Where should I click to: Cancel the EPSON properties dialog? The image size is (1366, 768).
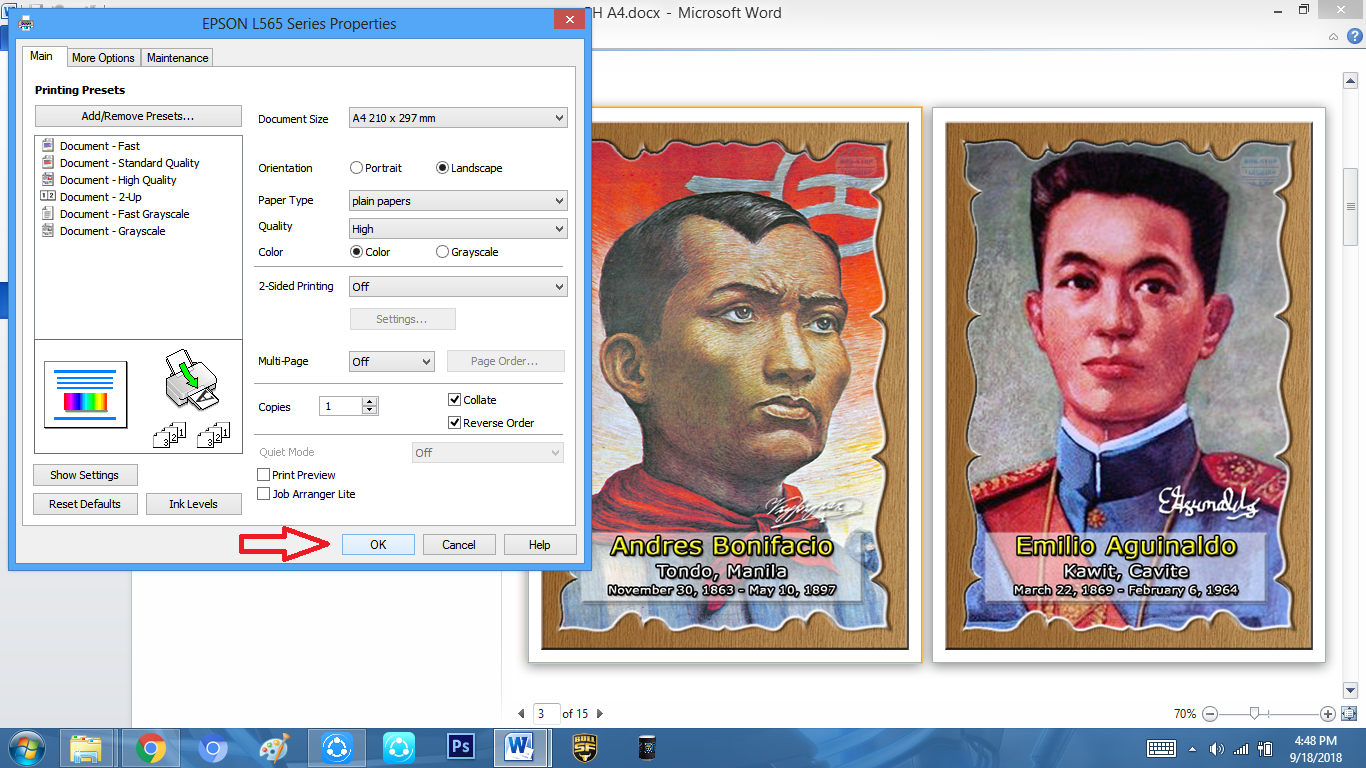459,545
